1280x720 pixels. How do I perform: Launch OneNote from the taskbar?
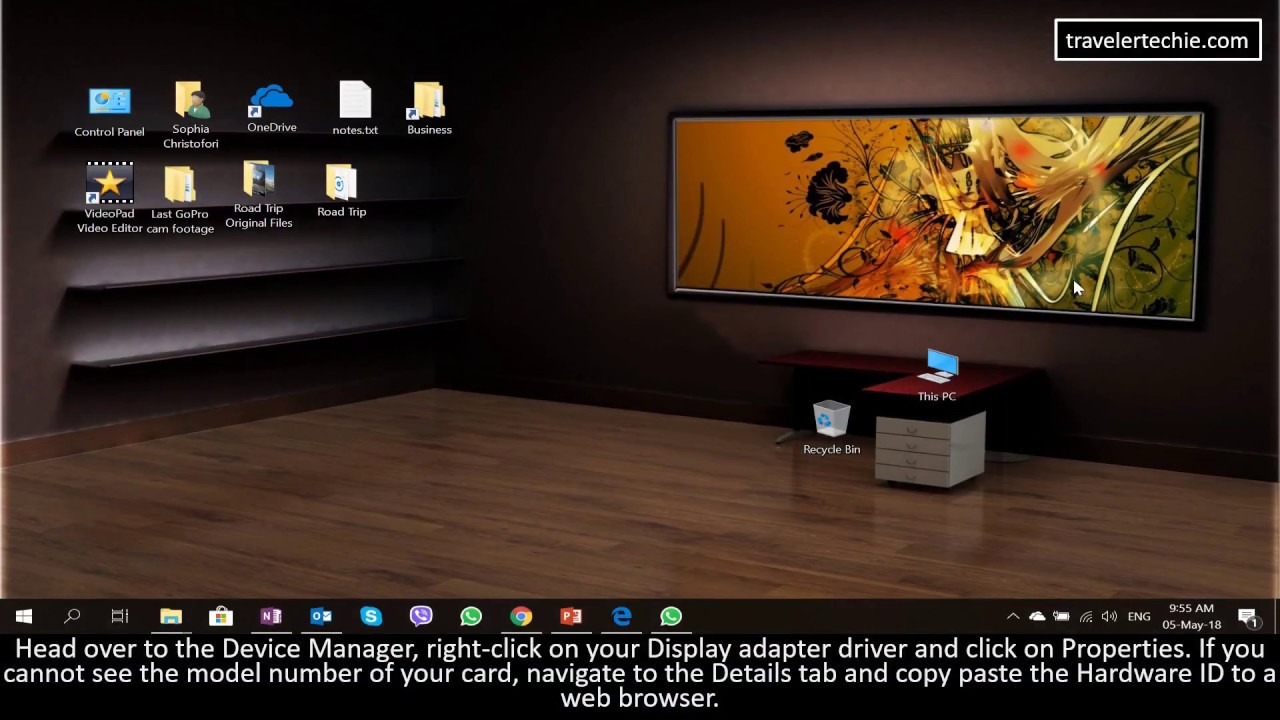pos(271,616)
